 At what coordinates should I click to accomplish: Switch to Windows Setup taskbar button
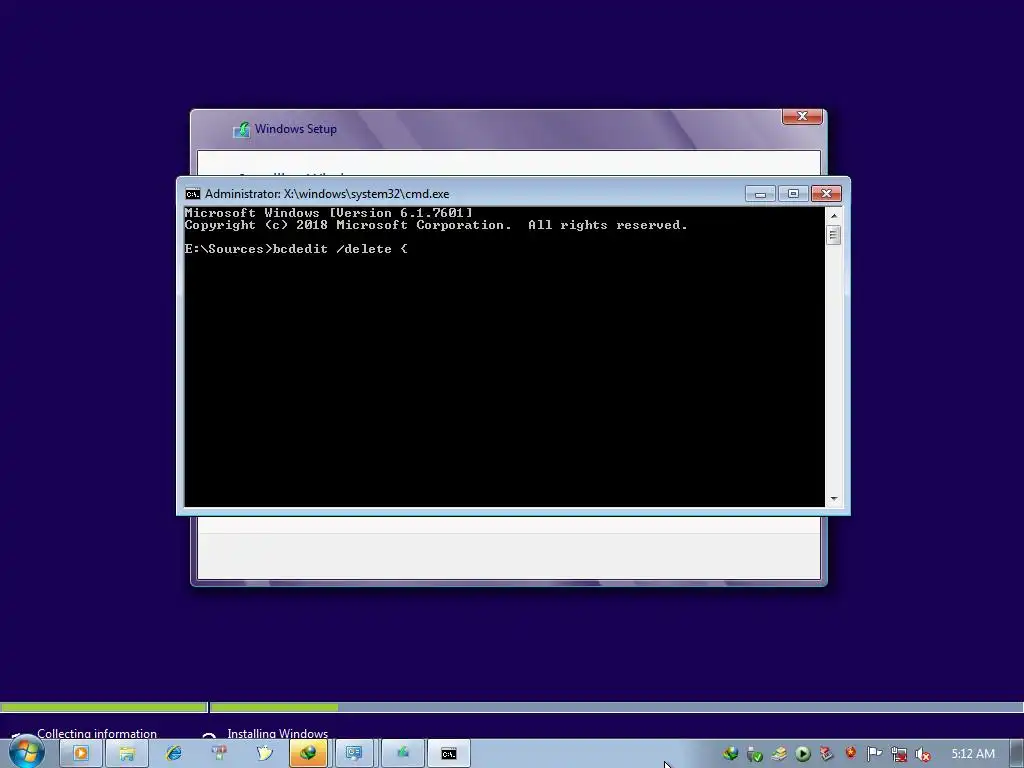coord(402,754)
